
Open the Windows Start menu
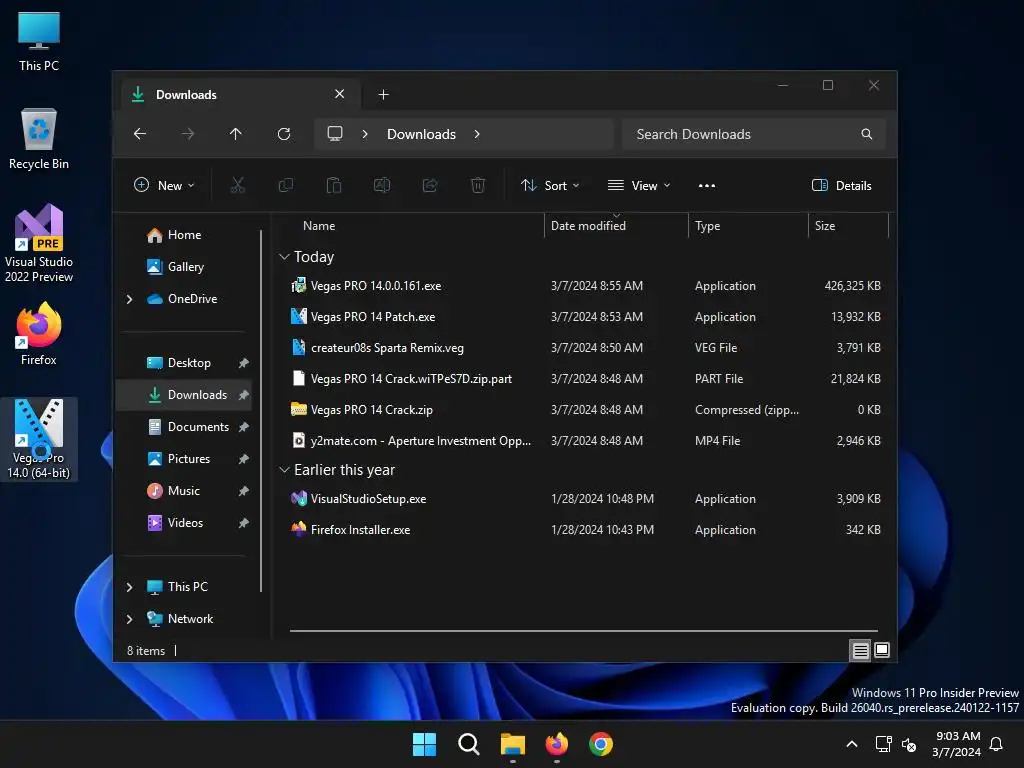424,744
